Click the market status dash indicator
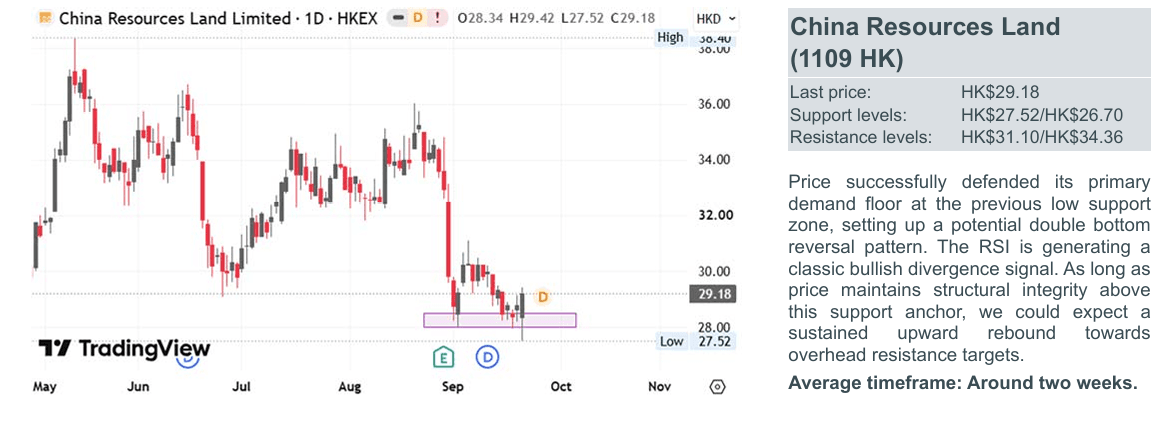This screenshot has width=1176, height=426. click(x=400, y=18)
